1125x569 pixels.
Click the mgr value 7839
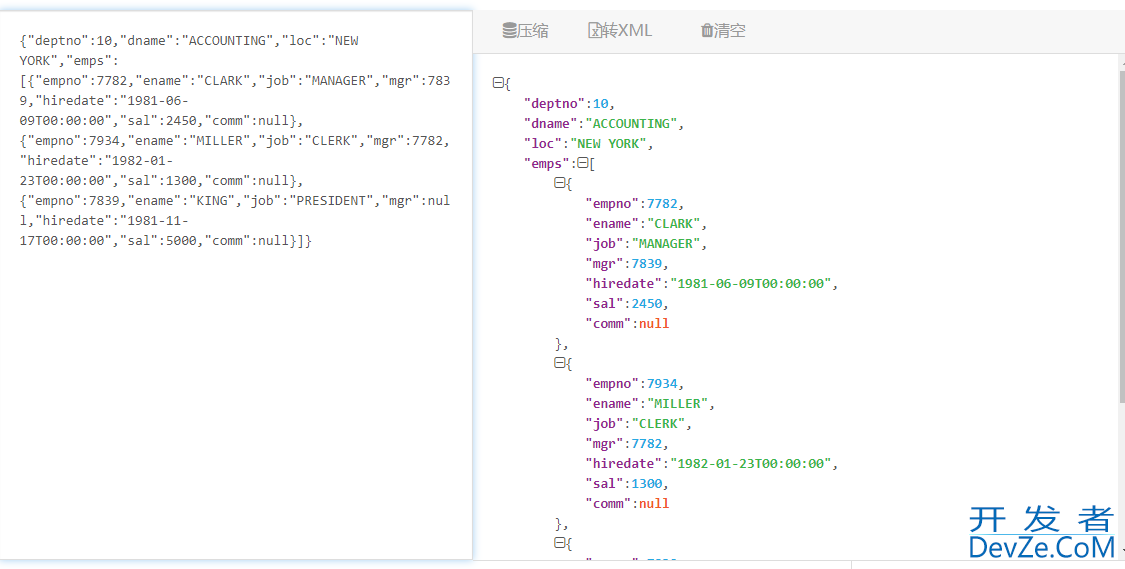[x=646, y=263]
